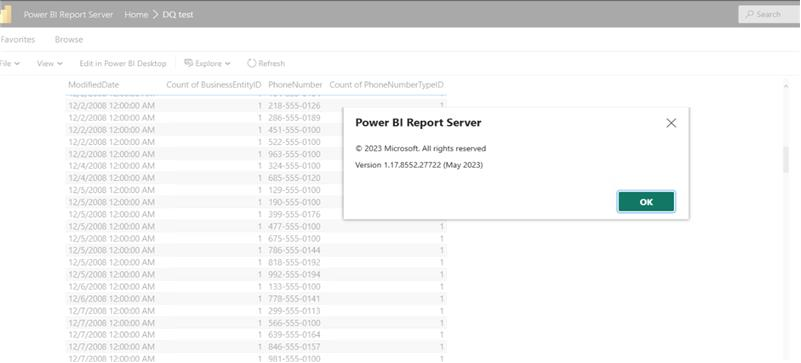Select phone number 685-555-0120
This screenshot has width=801, height=363.
pos(294,178)
